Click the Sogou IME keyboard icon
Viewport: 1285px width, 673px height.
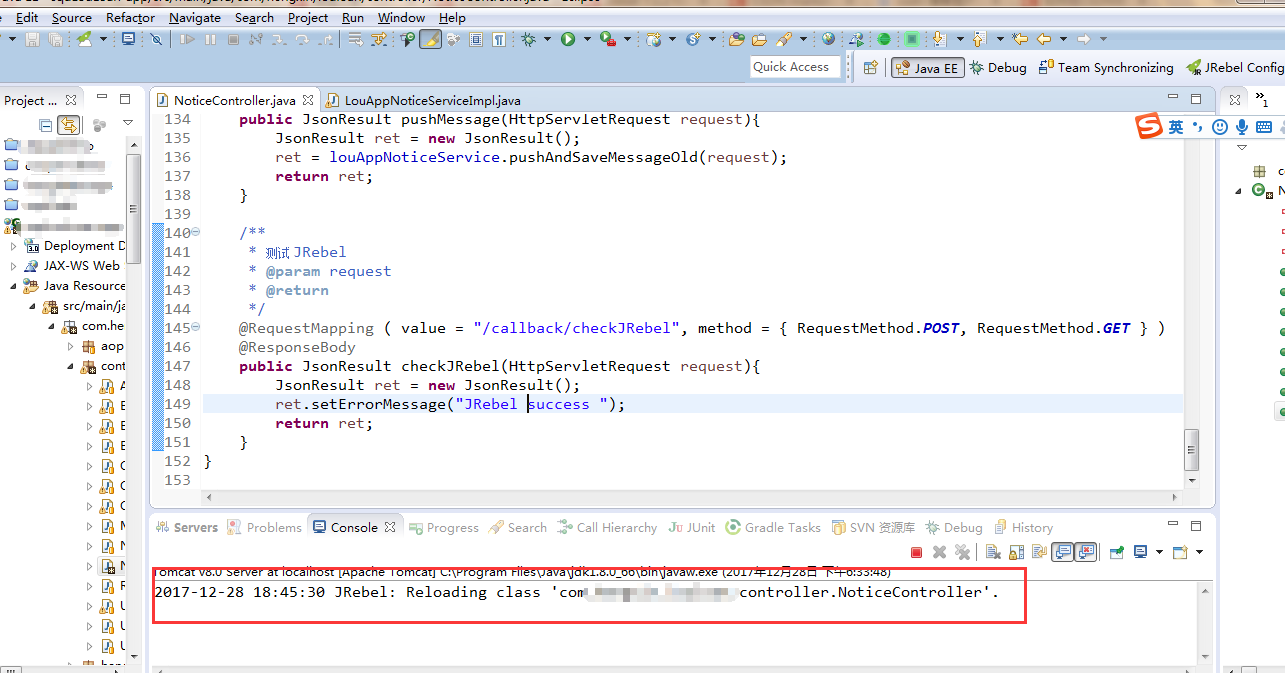[x=1264, y=127]
